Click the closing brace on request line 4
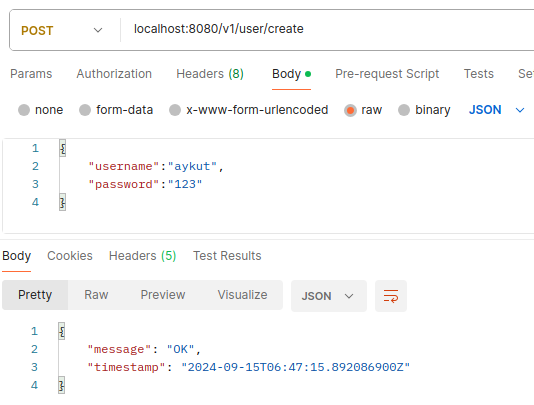534x405 pixels. [x=62, y=202]
